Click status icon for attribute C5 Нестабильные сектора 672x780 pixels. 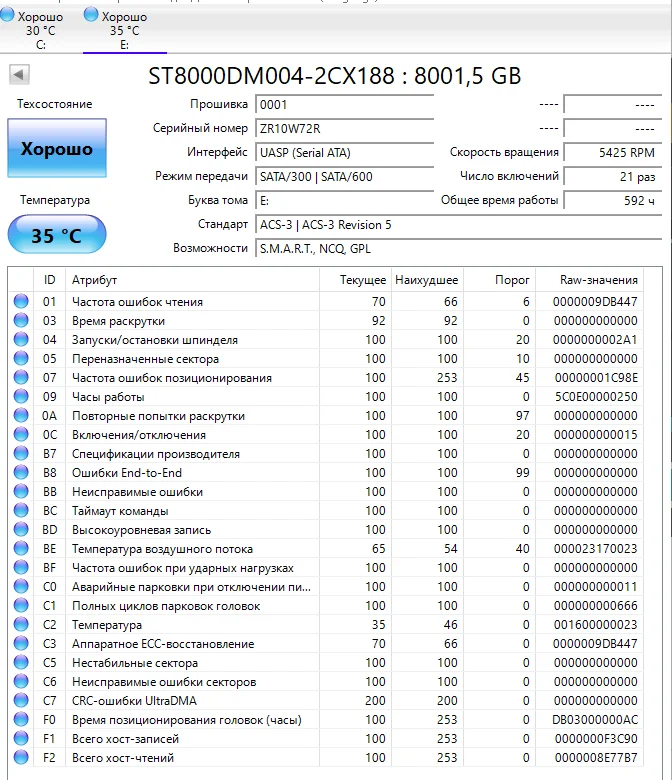pyautogui.click(x=21, y=663)
